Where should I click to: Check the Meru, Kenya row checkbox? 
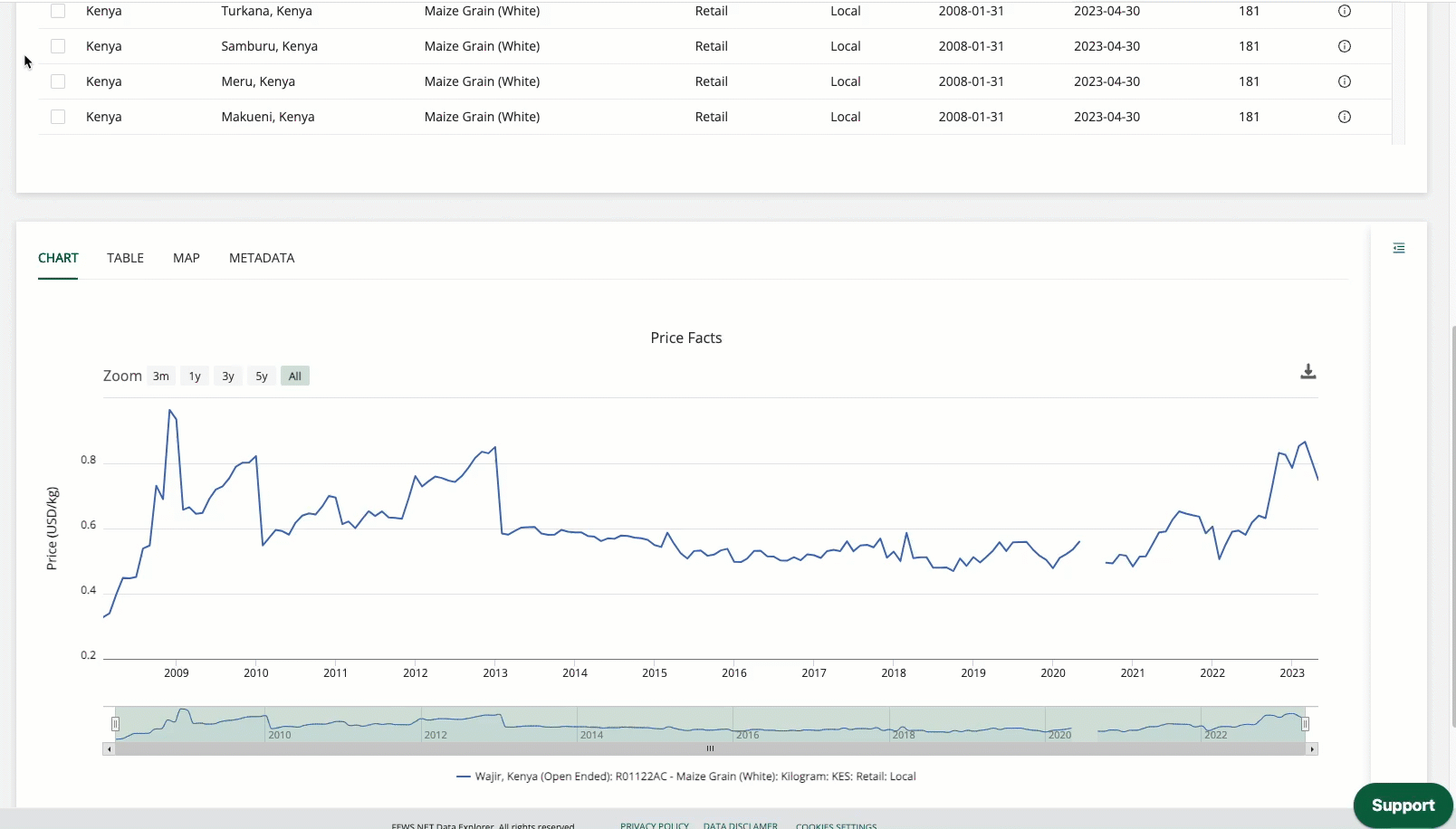58,81
